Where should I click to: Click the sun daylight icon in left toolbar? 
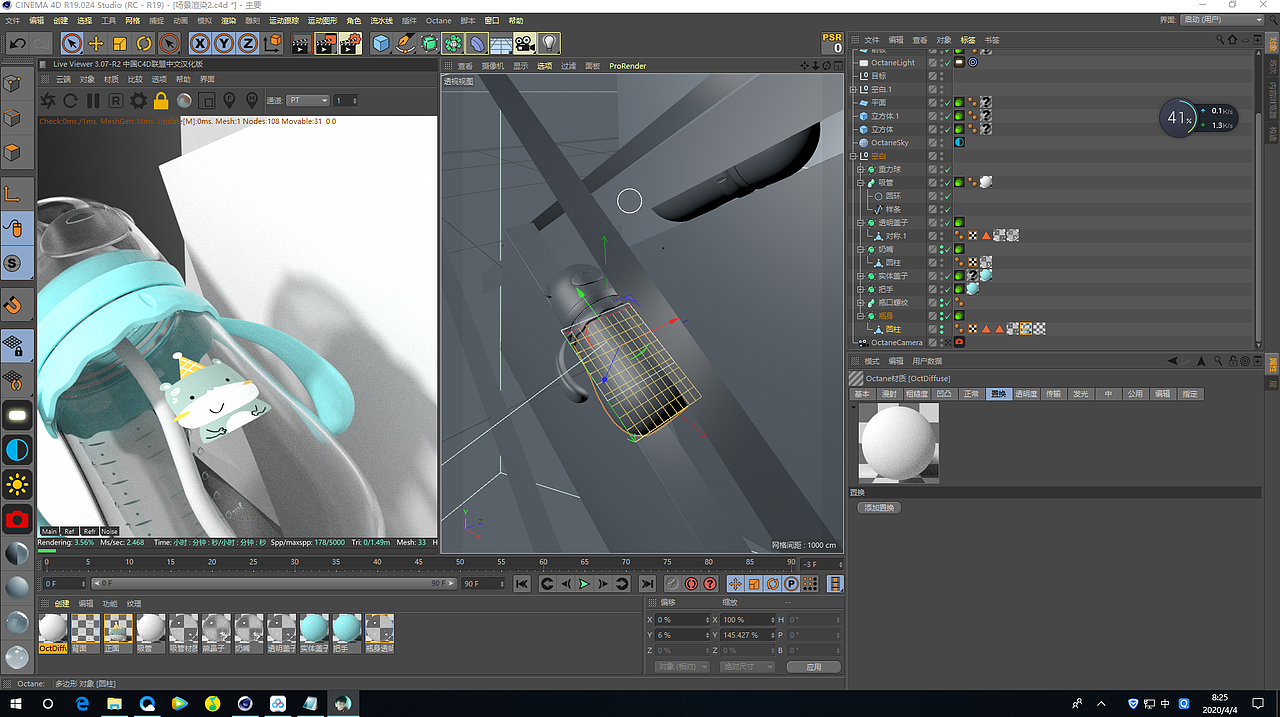17,485
